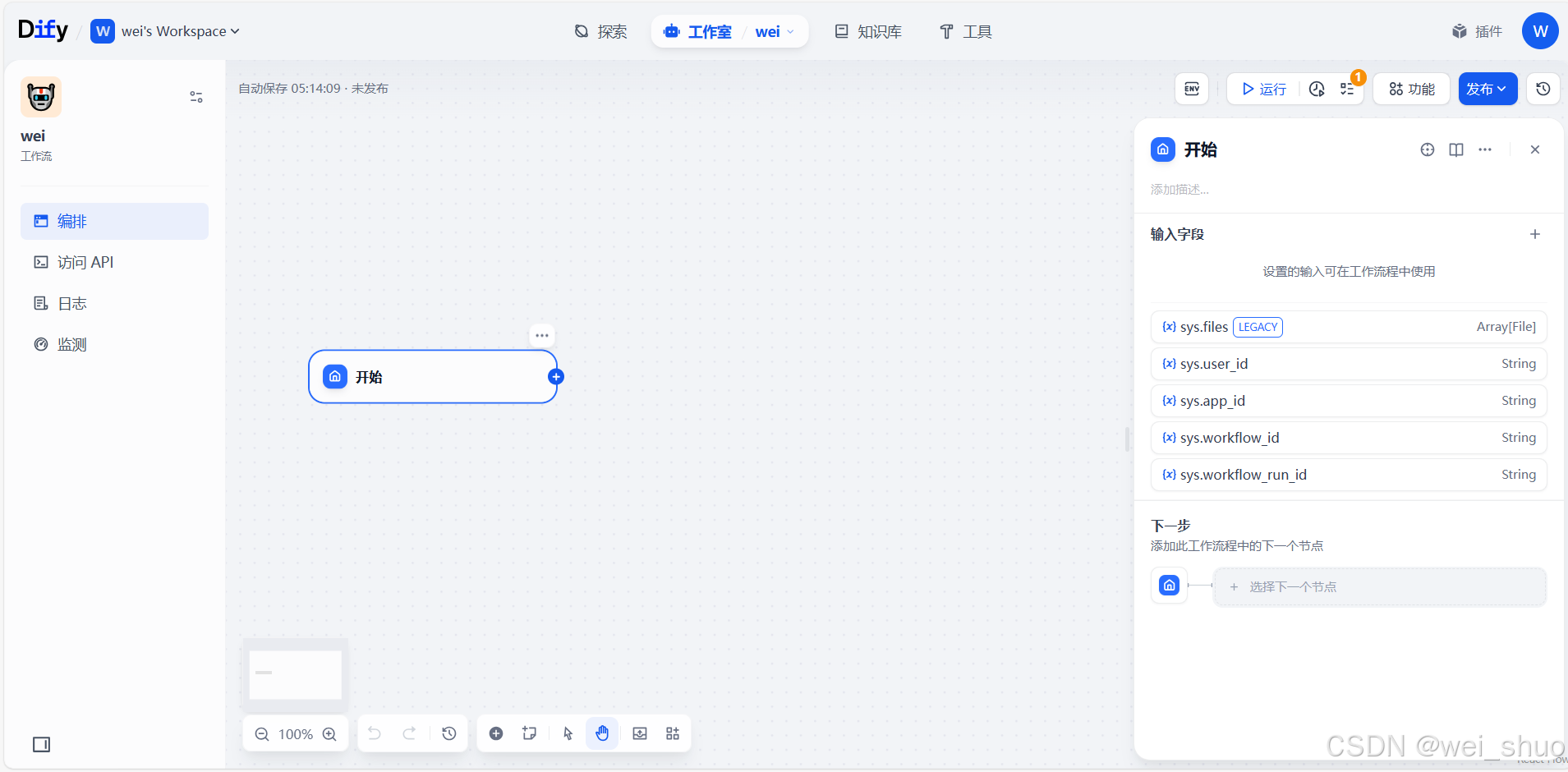
Task: Click the canvas minimap thumbnail
Action: (296, 674)
